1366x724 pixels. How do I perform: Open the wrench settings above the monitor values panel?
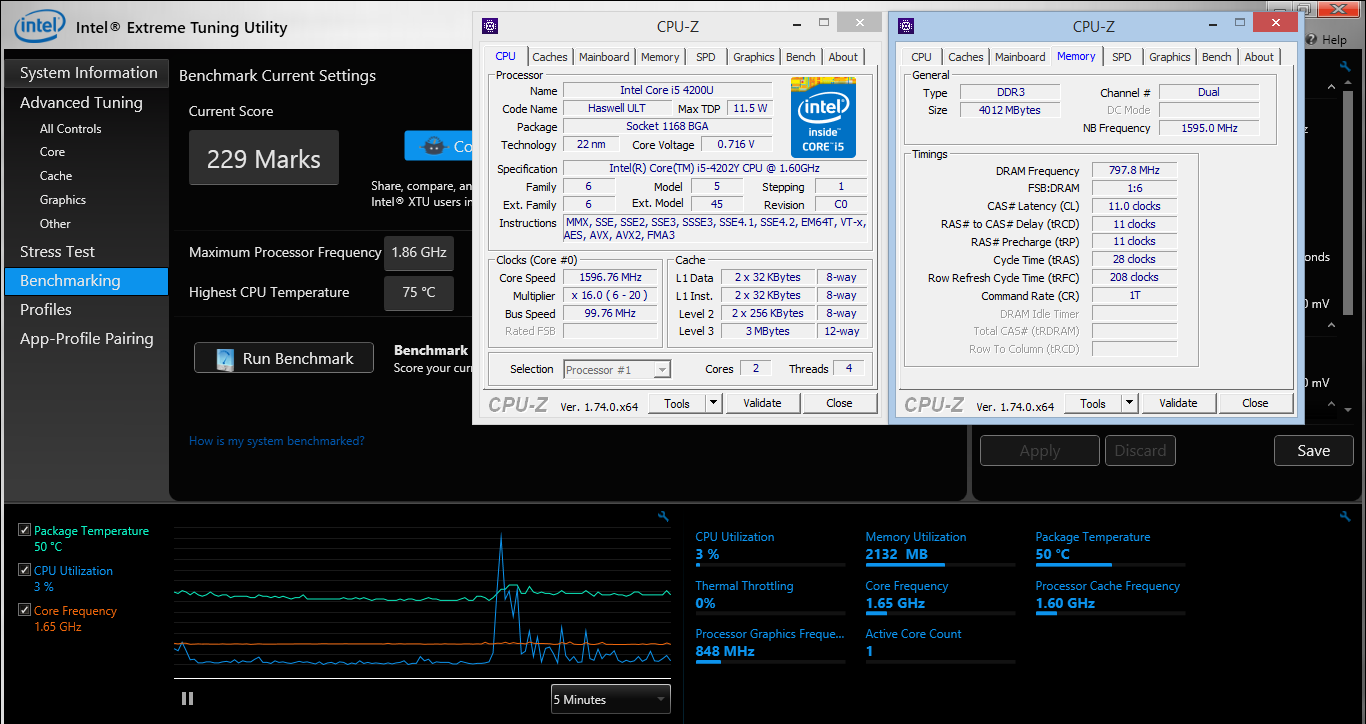coord(1344,516)
